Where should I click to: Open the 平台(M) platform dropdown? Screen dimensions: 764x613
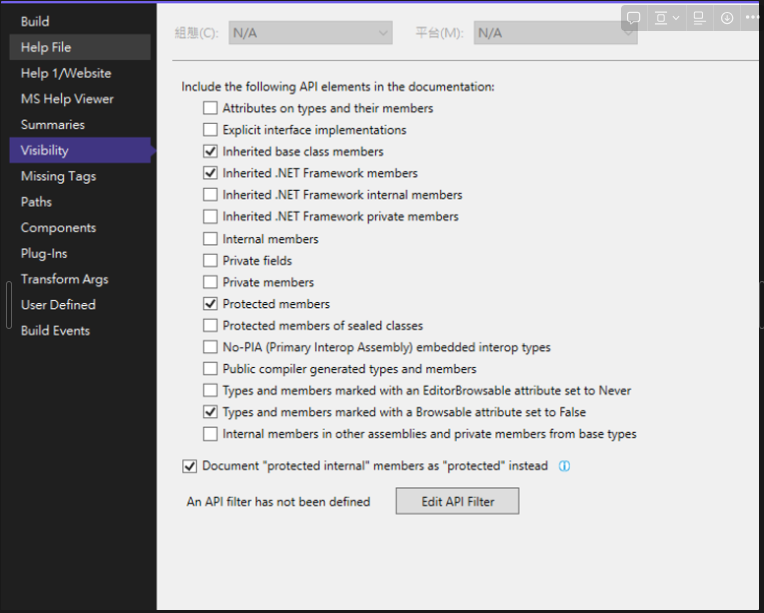pyautogui.click(x=555, y=33)
